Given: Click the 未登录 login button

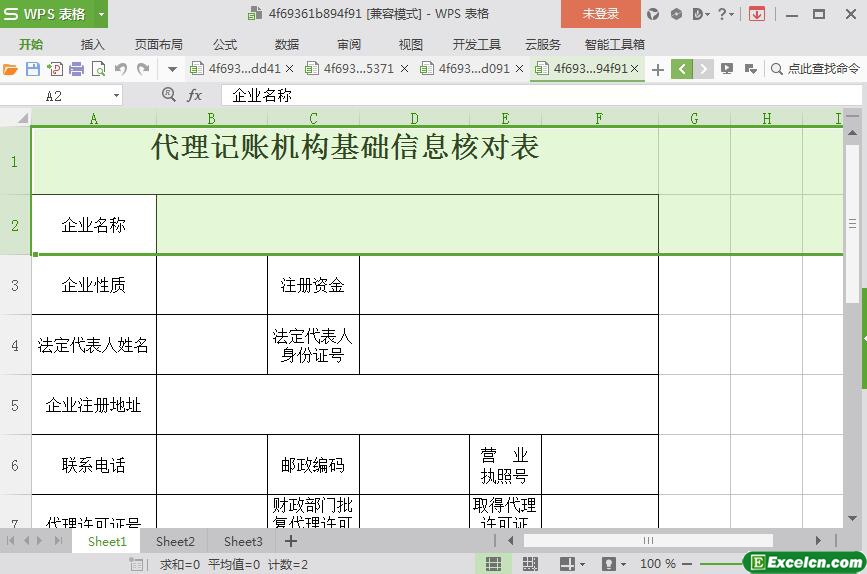Looking at the screenshot, I should pos(600,14).
